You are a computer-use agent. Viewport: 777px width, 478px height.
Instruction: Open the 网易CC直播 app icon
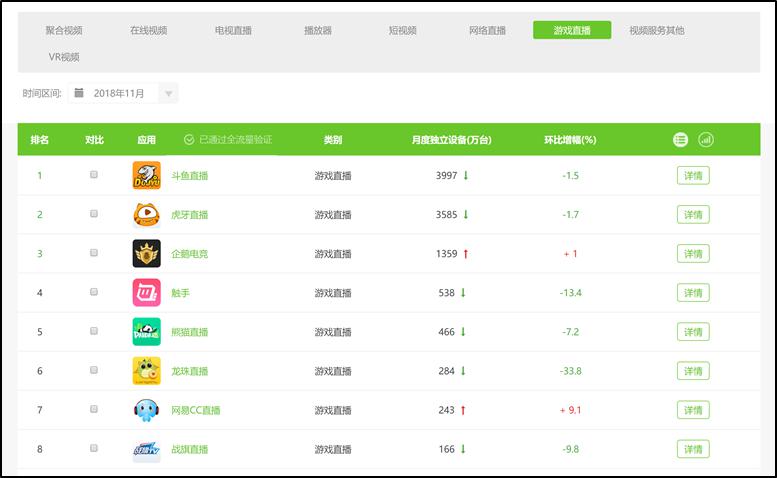tap(147, 410)
